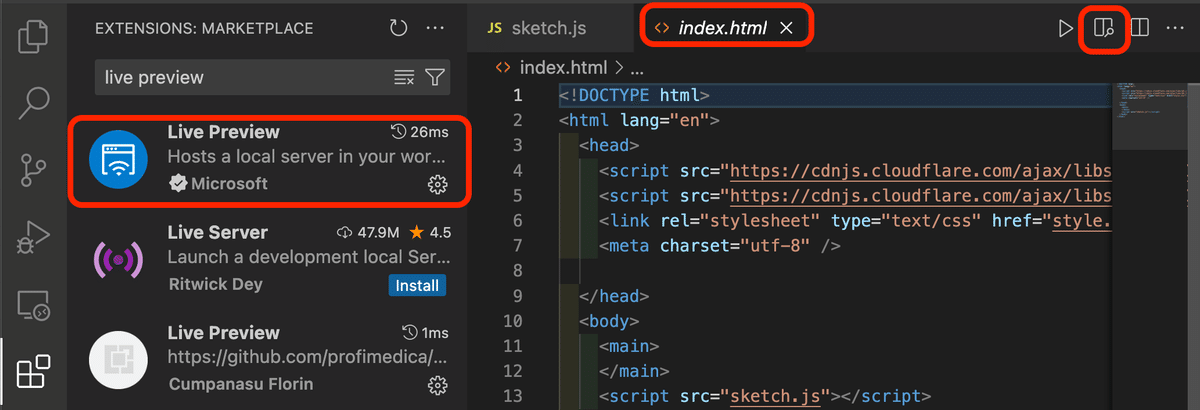Image resolution: width=1200 pixels, height=410 pixels.
Task: Click the Live Server purple broadcast icon
Action: point(118,258)
